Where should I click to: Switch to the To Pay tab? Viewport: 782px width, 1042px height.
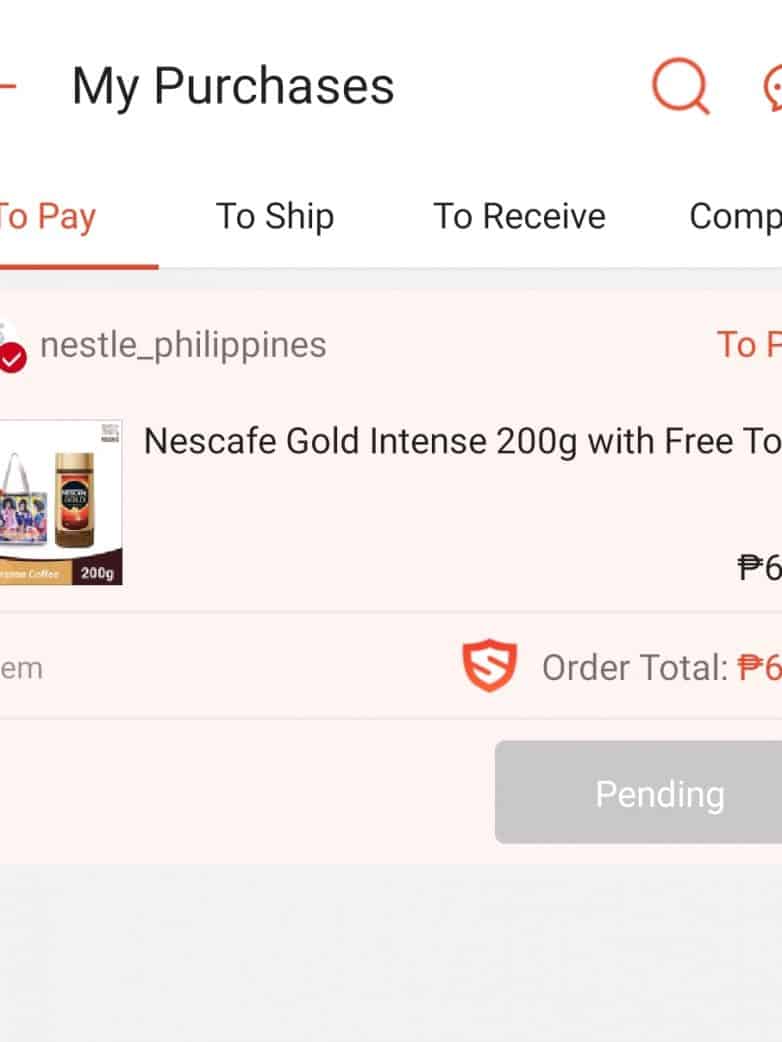click(x=46, y=216)
